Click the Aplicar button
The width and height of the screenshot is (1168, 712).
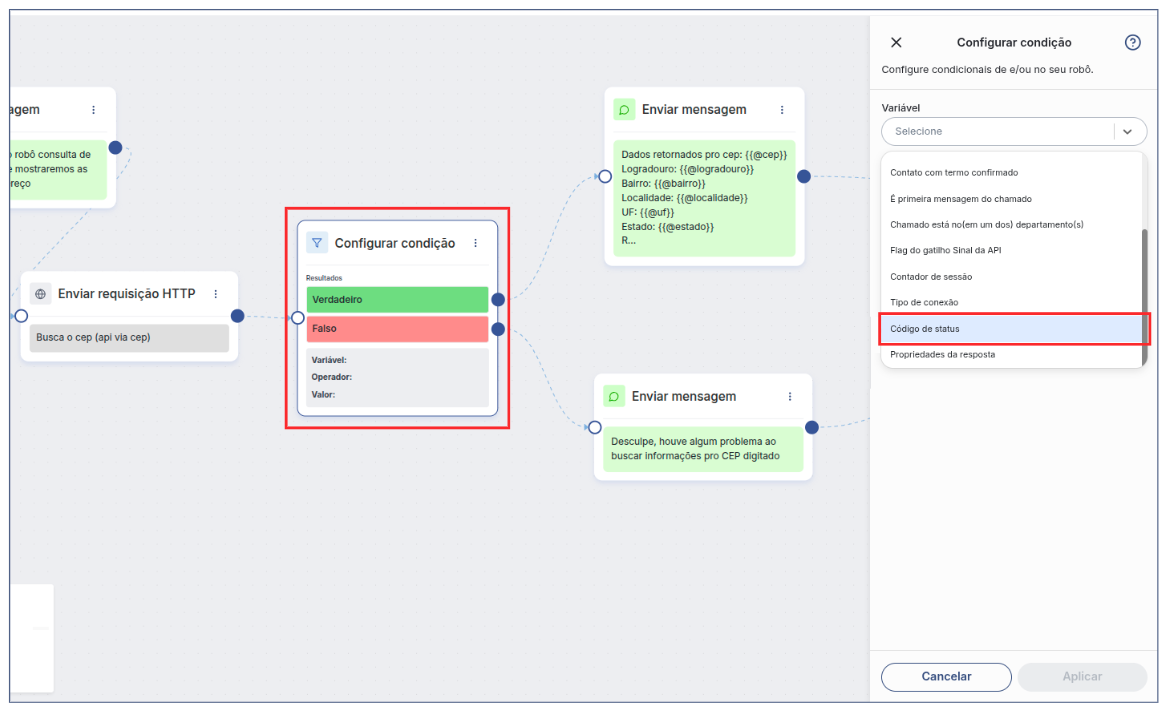coord(1082,677)
